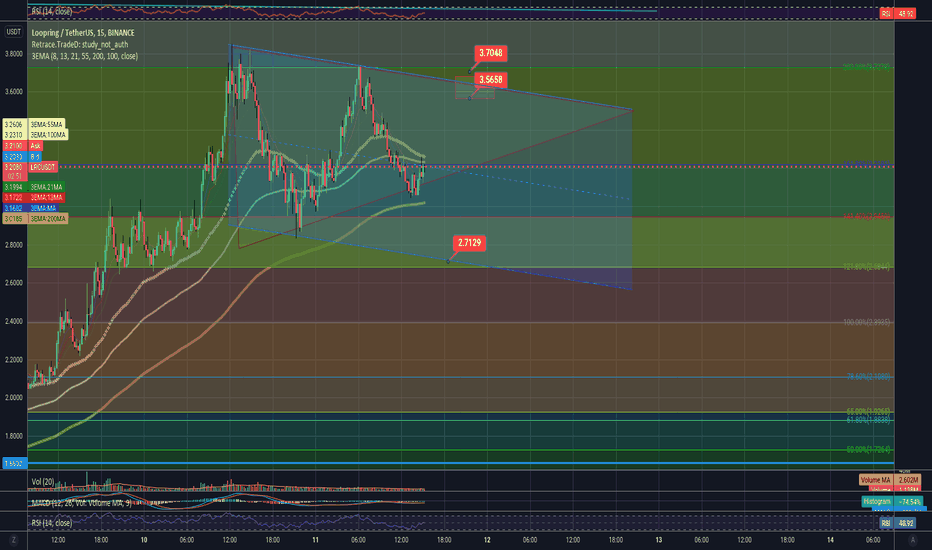The width and height of the screenshot is (932, 550).
Task: Click the 3.5658 price callout label
Action: [490, 80]
